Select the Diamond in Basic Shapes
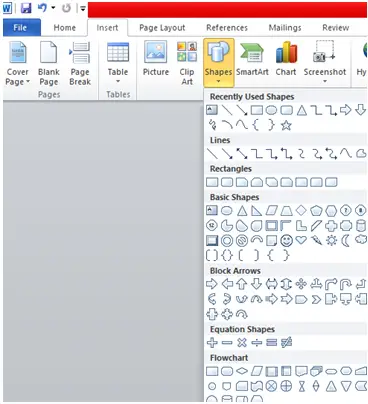368x404 pixels. (301, 211)
